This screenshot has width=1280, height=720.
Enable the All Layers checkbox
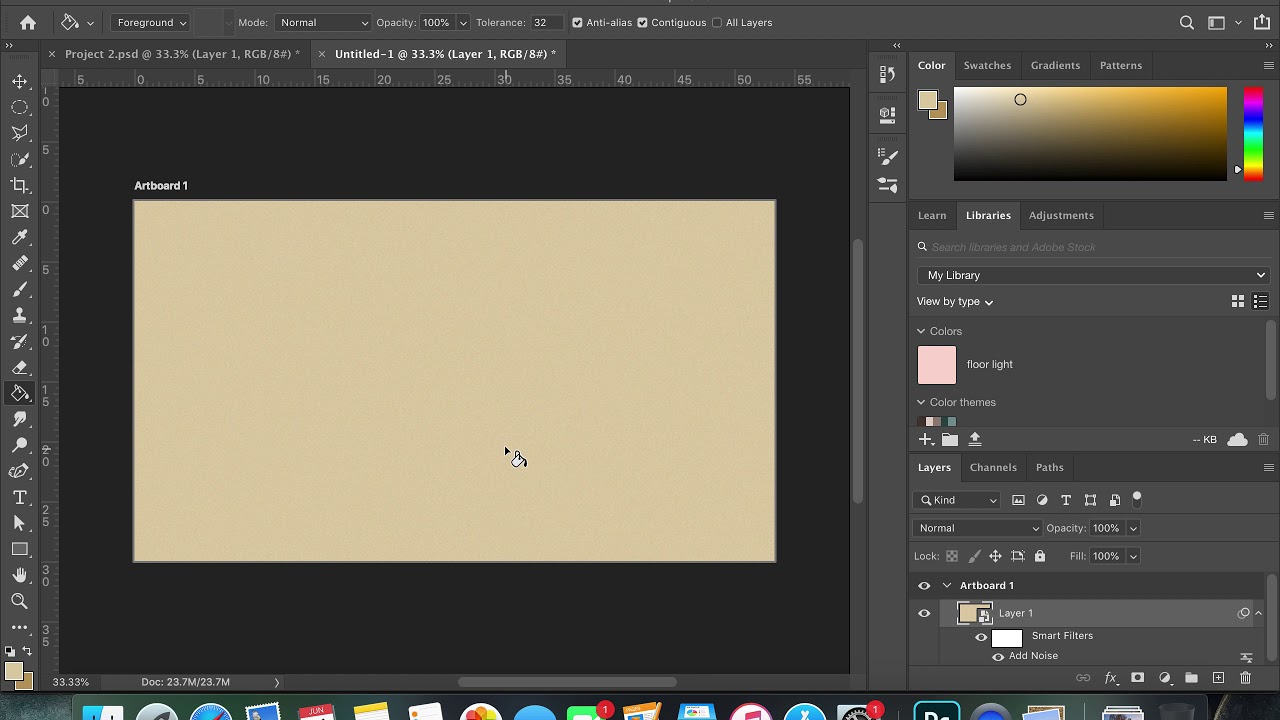coord(717,22)
